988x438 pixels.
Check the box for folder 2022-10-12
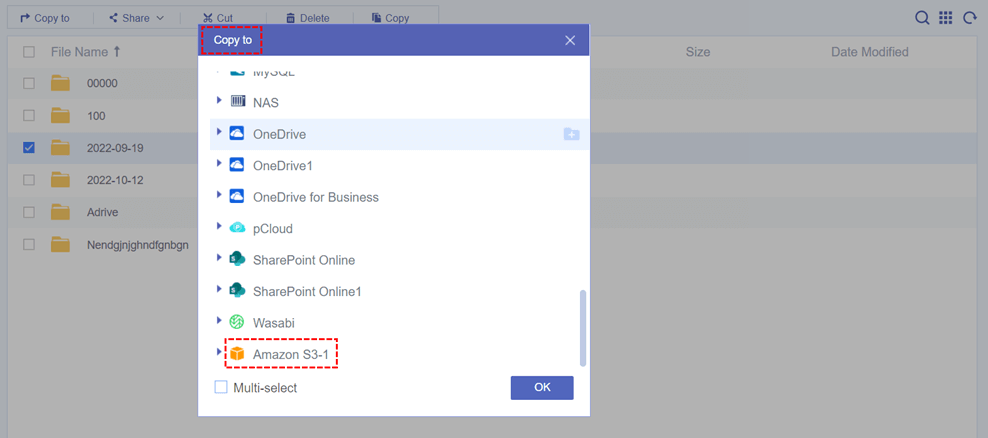(29, 180)
